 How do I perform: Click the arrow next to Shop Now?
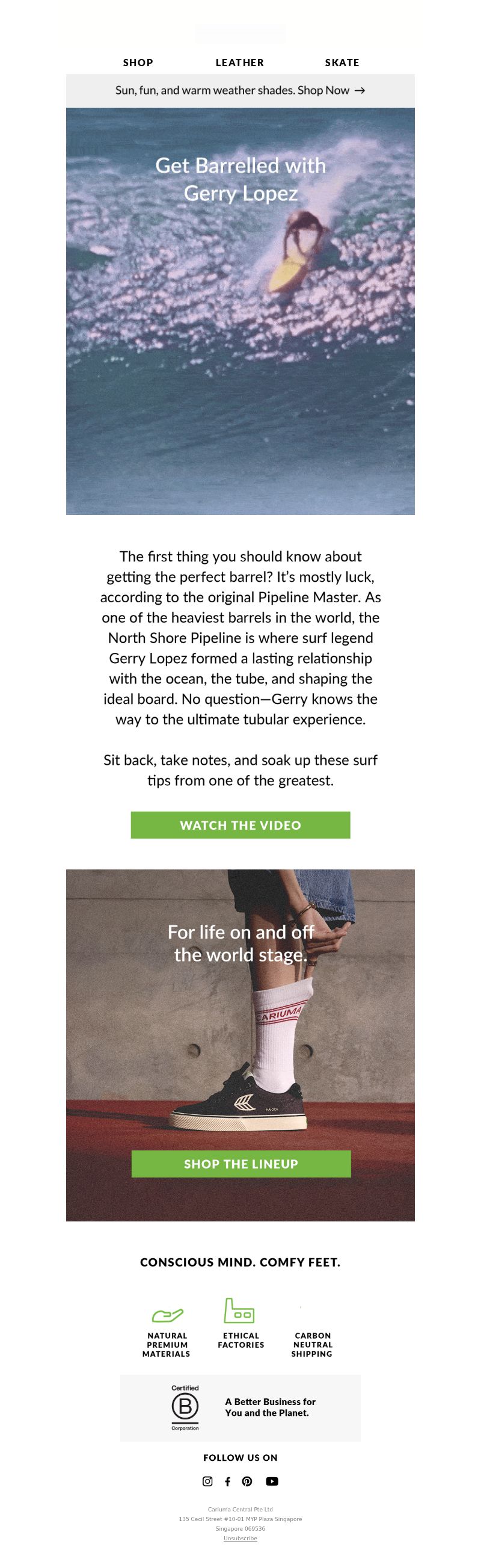tap(360, 90)
